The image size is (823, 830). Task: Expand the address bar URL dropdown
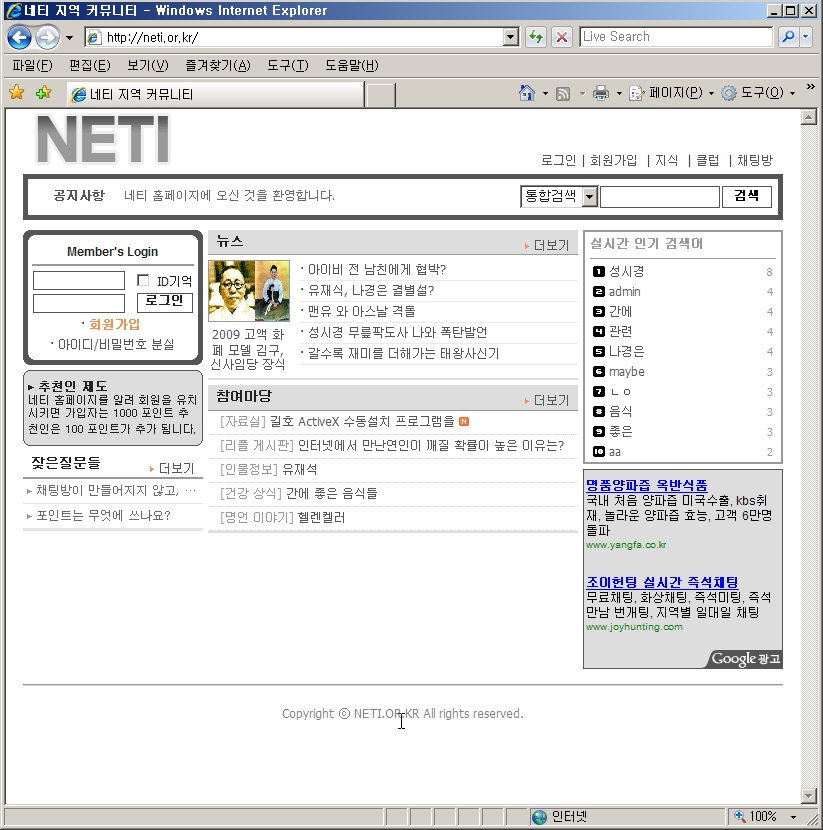point(510,37)
